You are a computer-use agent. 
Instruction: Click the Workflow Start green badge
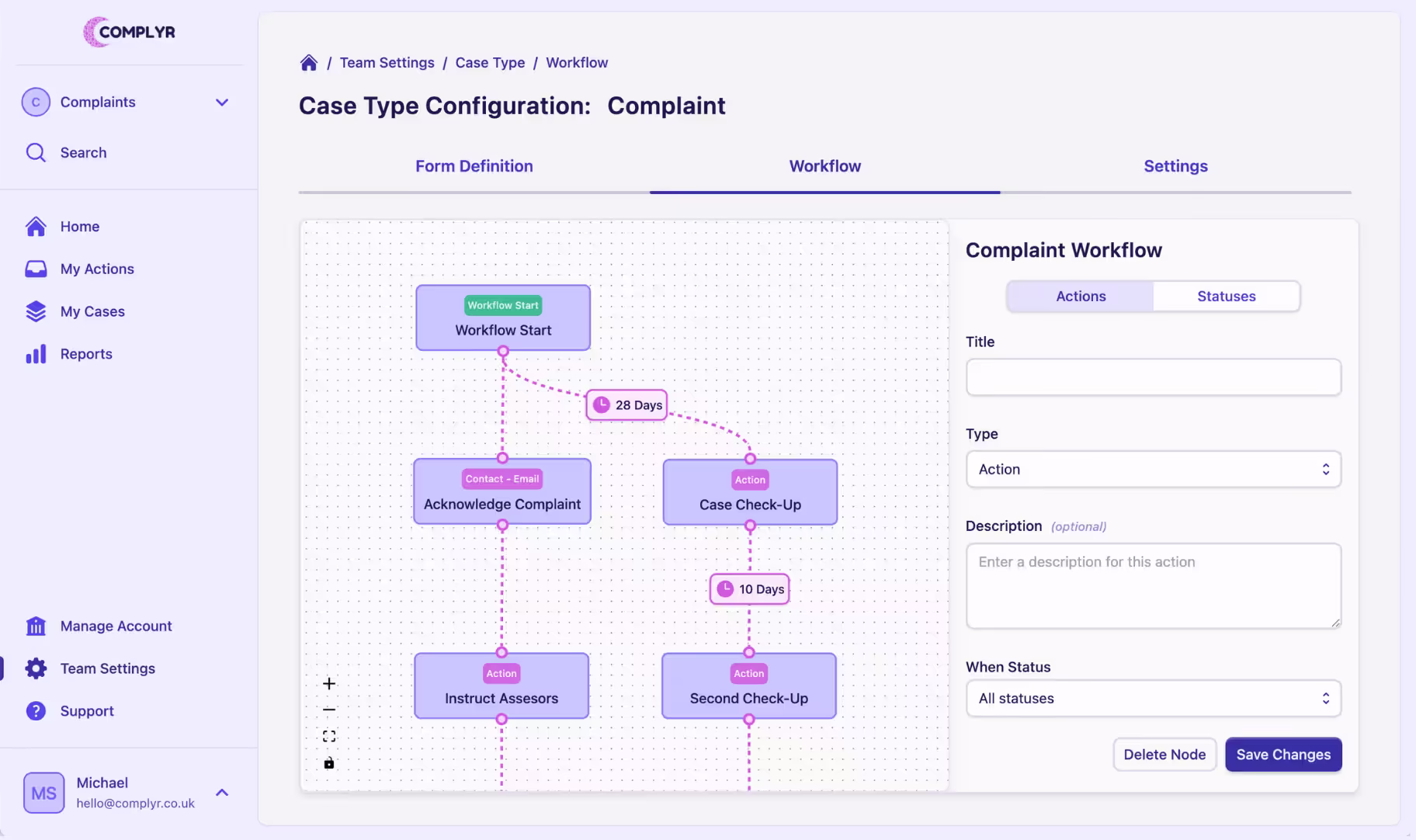[503, 305]
